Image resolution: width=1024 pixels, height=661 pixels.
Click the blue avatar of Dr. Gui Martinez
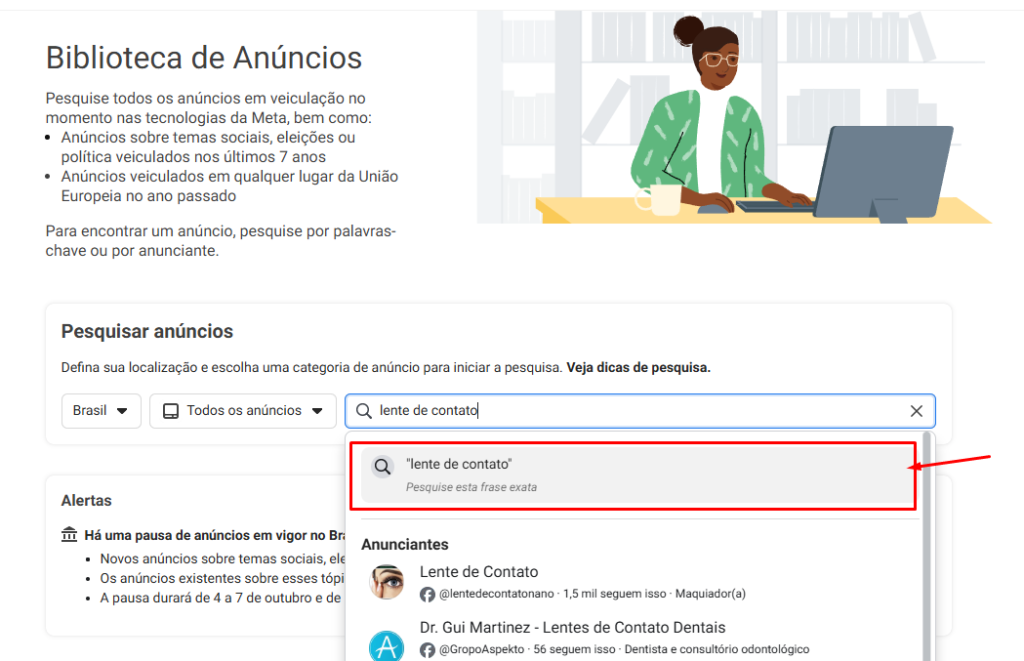[386, 644]
